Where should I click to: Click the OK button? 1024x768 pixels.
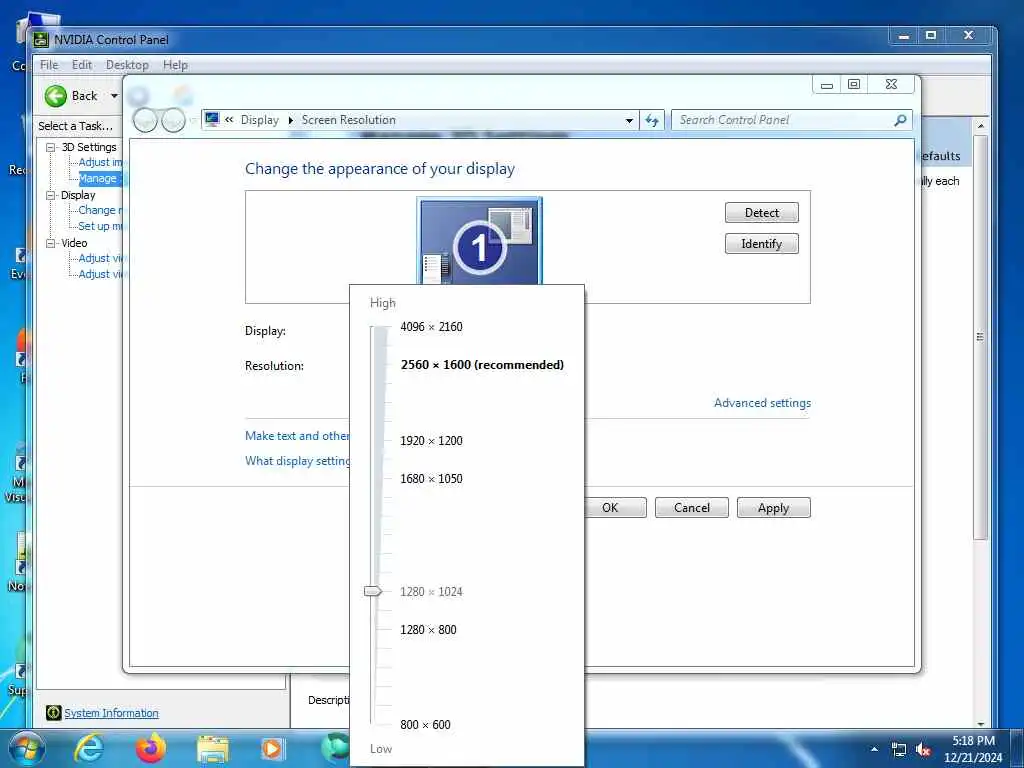pyautogui.click(x=615, y=508)
